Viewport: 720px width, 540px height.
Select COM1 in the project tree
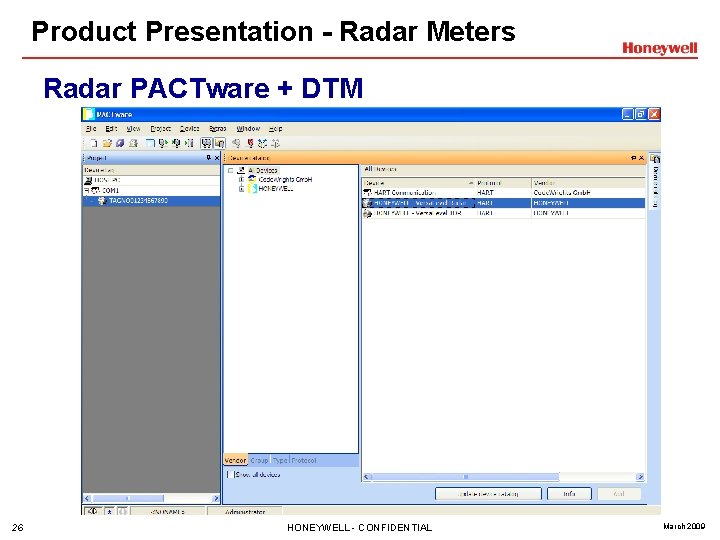tap(110, 190)
